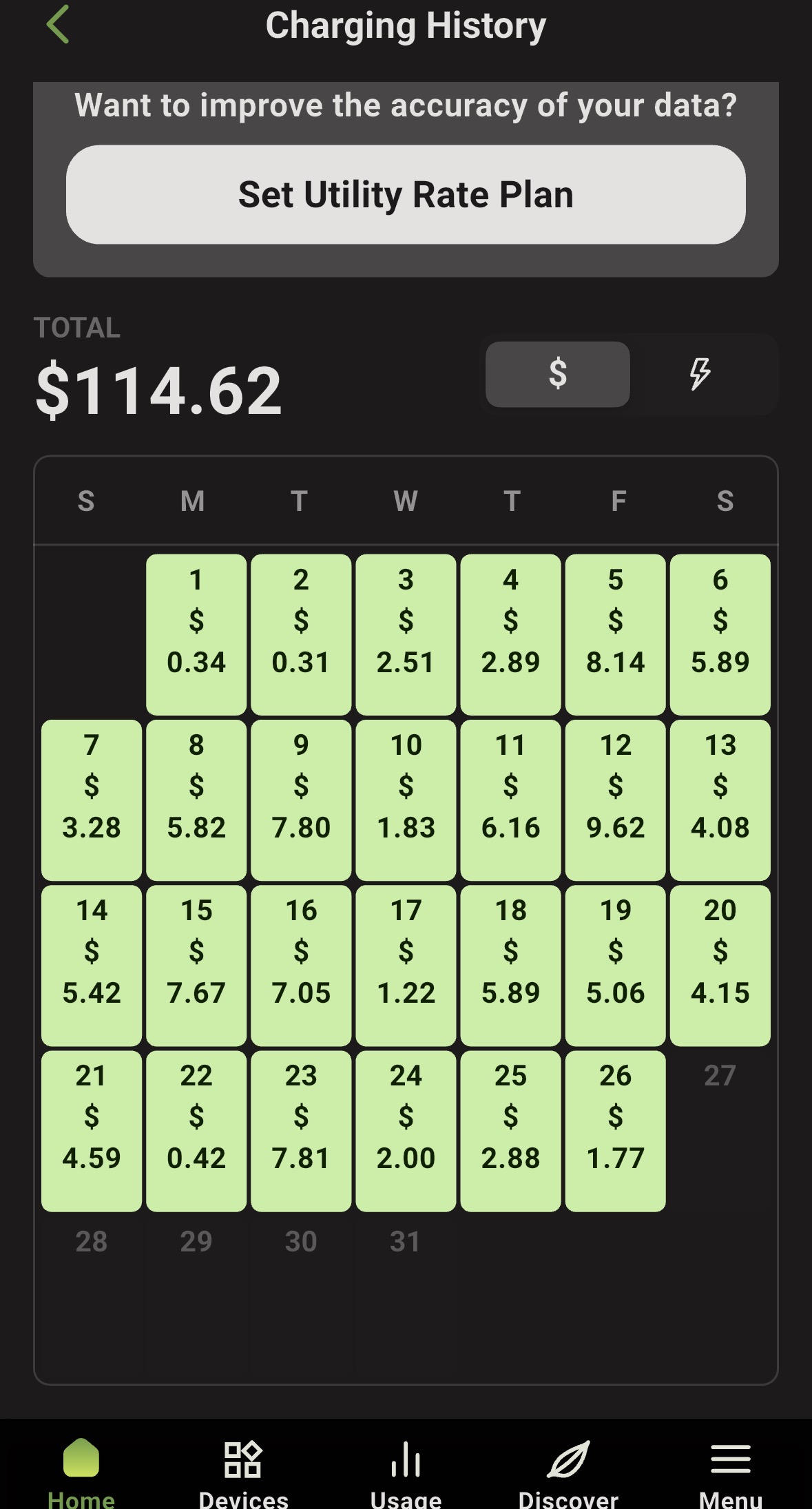Select day 5 with $8.14
The width and height of the screenshot is (812, 1509).
click(x=615, y=634)
